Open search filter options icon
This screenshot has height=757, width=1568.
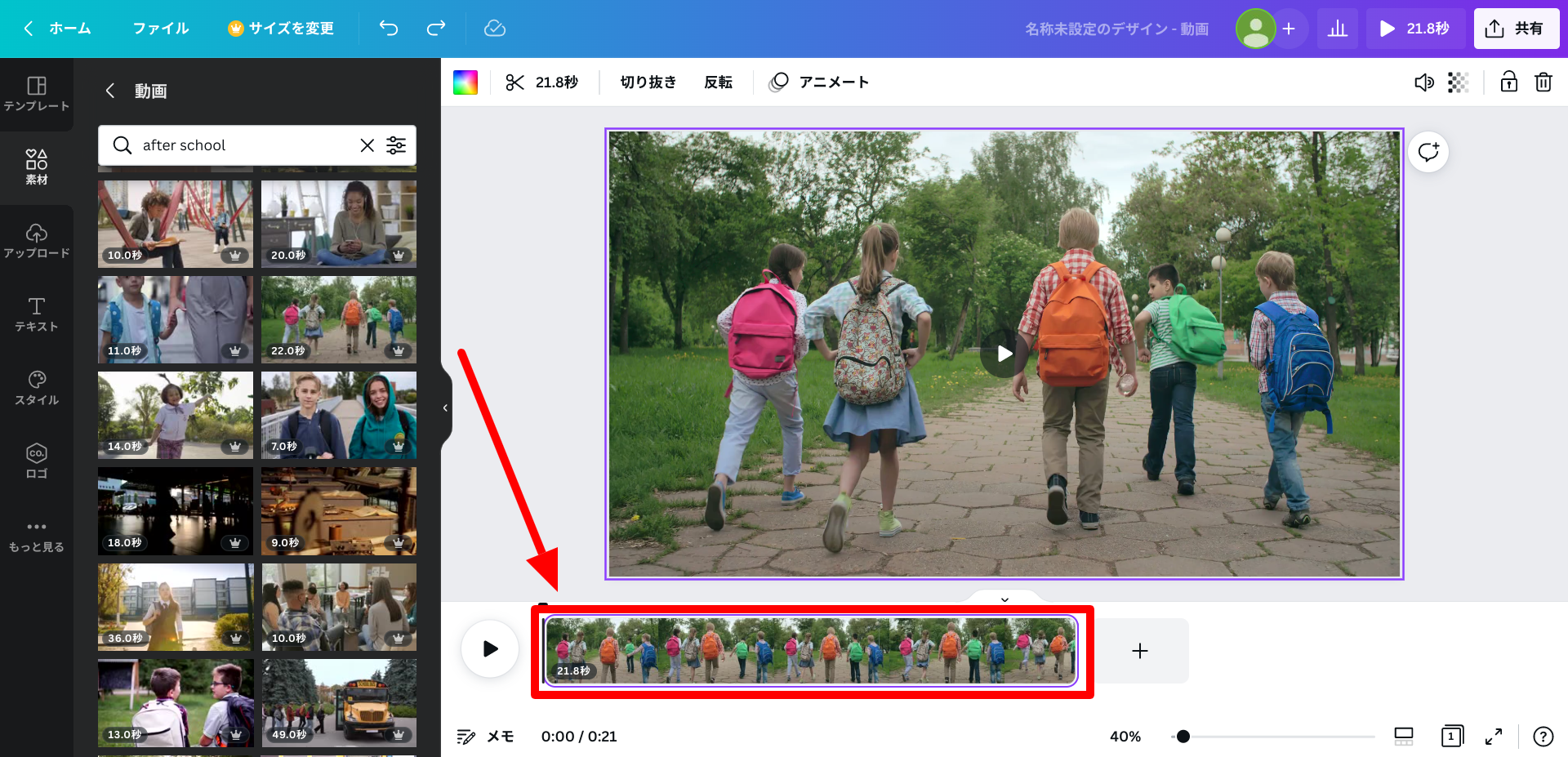396,145
